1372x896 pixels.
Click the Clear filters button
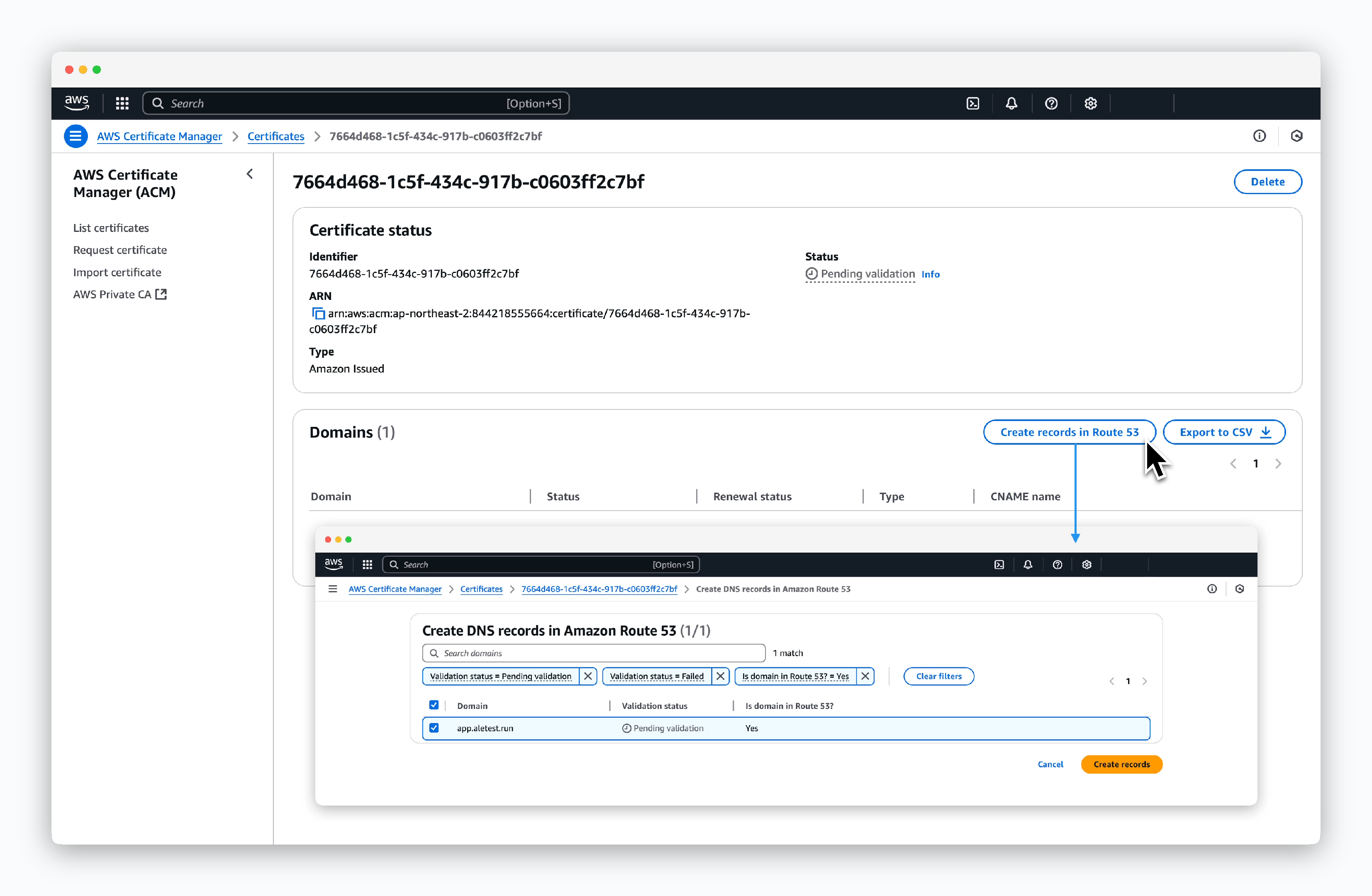tap(938, 677)
